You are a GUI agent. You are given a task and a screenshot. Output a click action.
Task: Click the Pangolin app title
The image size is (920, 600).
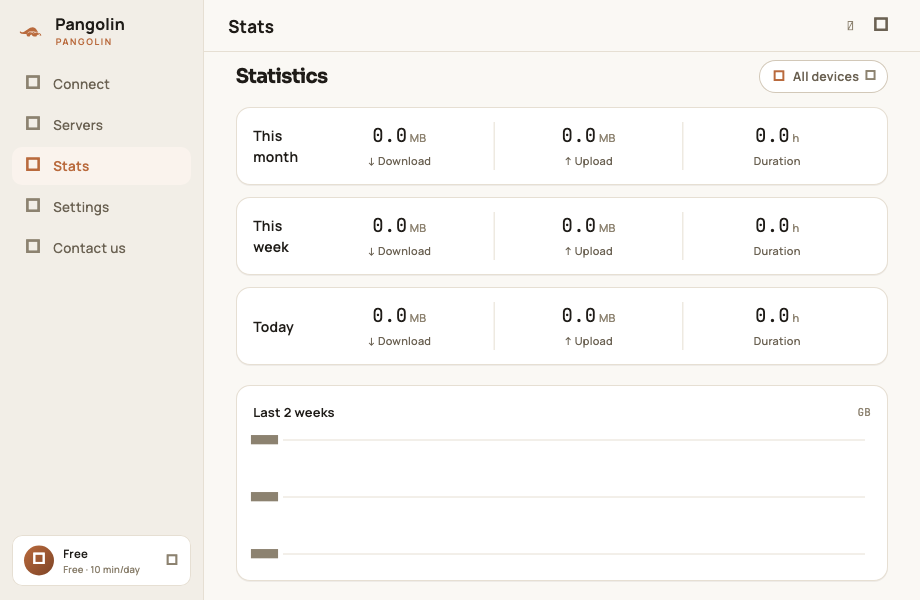pos(90,25)
